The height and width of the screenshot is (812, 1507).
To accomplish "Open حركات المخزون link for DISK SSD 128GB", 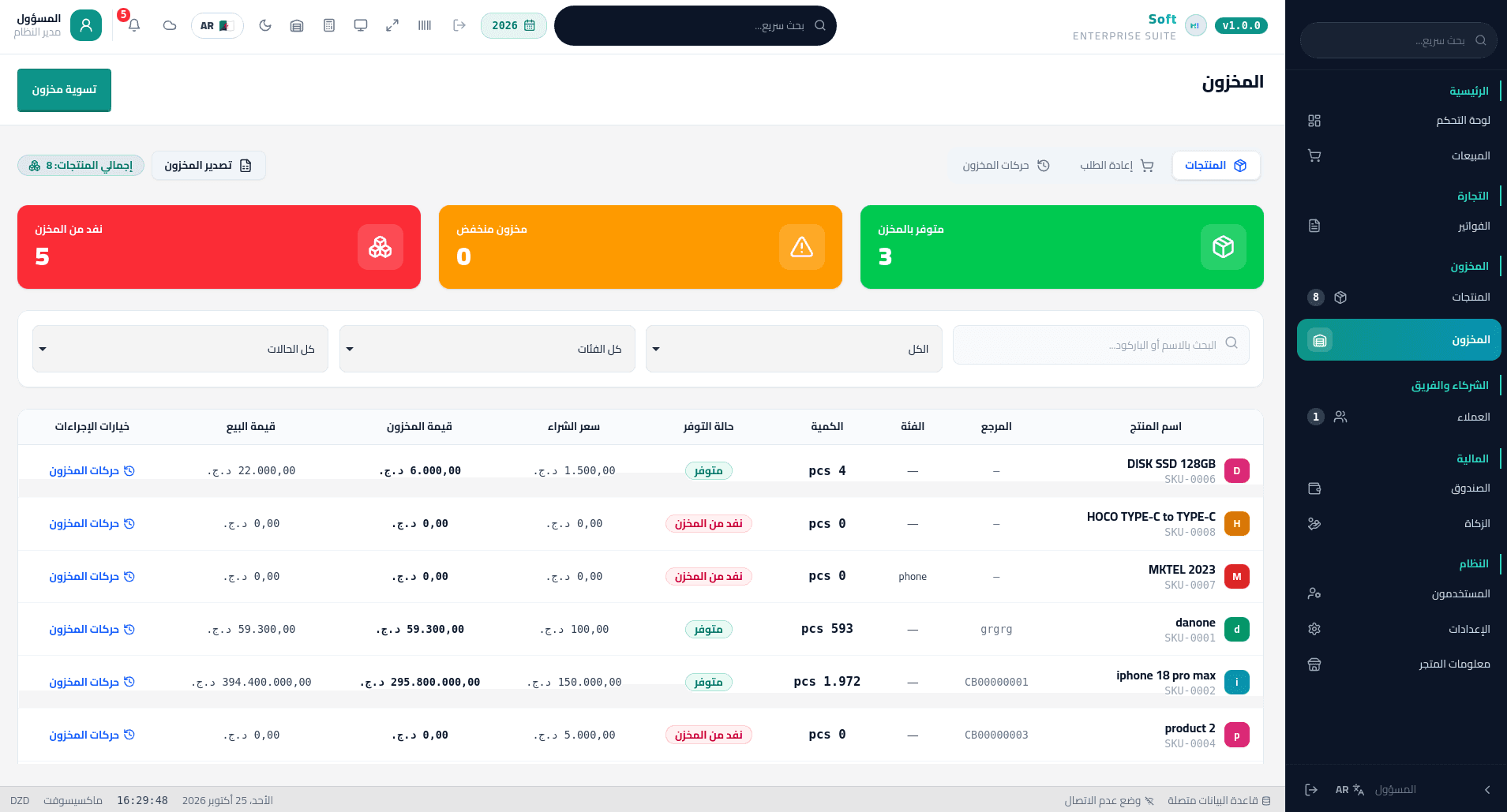I will [x=92, y=471].
